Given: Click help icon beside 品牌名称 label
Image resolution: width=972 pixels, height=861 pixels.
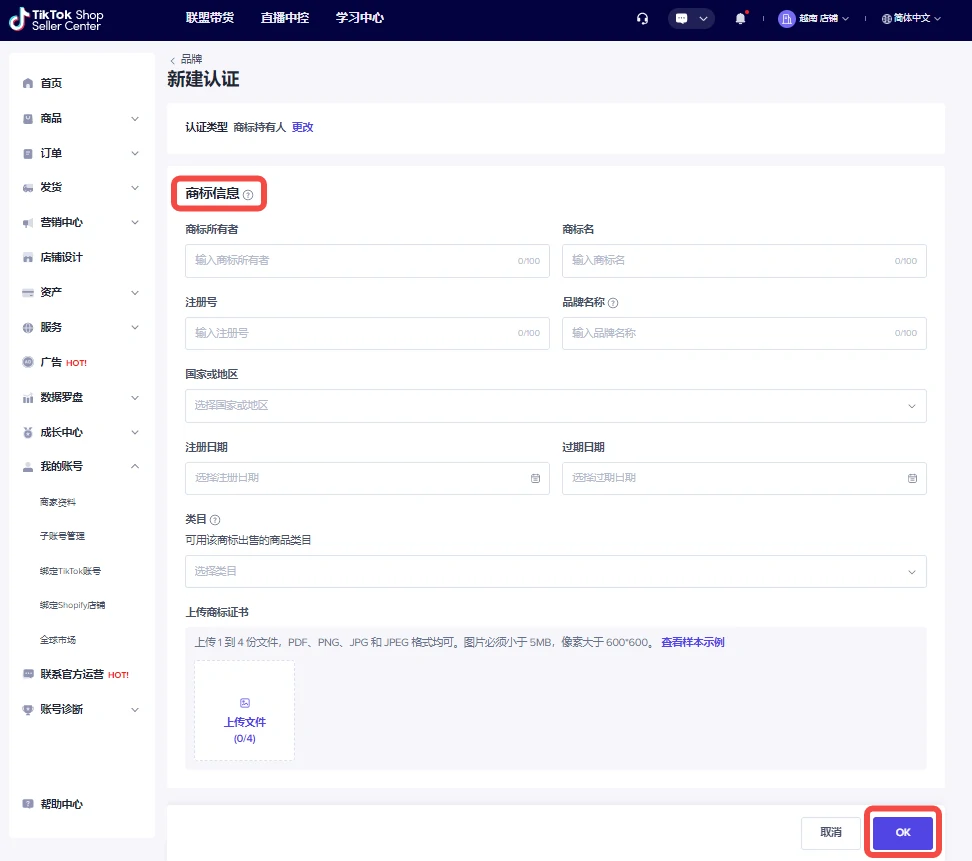Looking at the screenshot, I should [x=613, y=303].
